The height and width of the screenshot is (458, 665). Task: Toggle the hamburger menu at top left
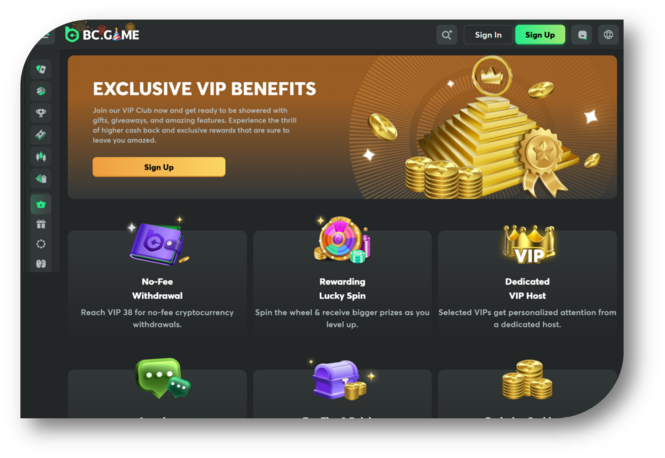click(x=45, y=35)
